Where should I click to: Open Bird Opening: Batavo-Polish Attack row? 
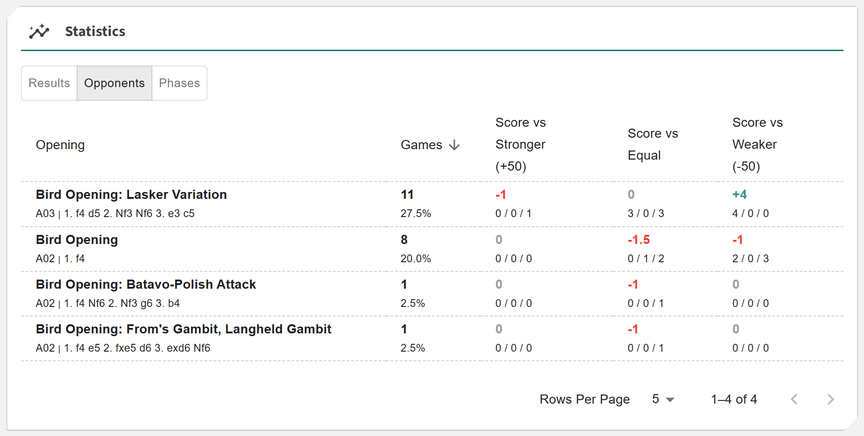tap(146, 285)
